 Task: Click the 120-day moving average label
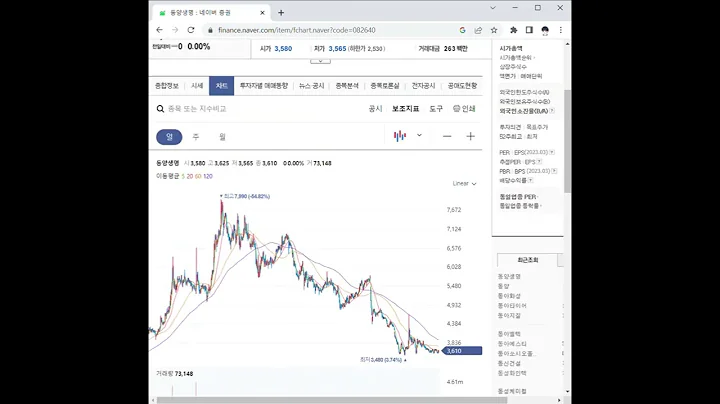208,176
